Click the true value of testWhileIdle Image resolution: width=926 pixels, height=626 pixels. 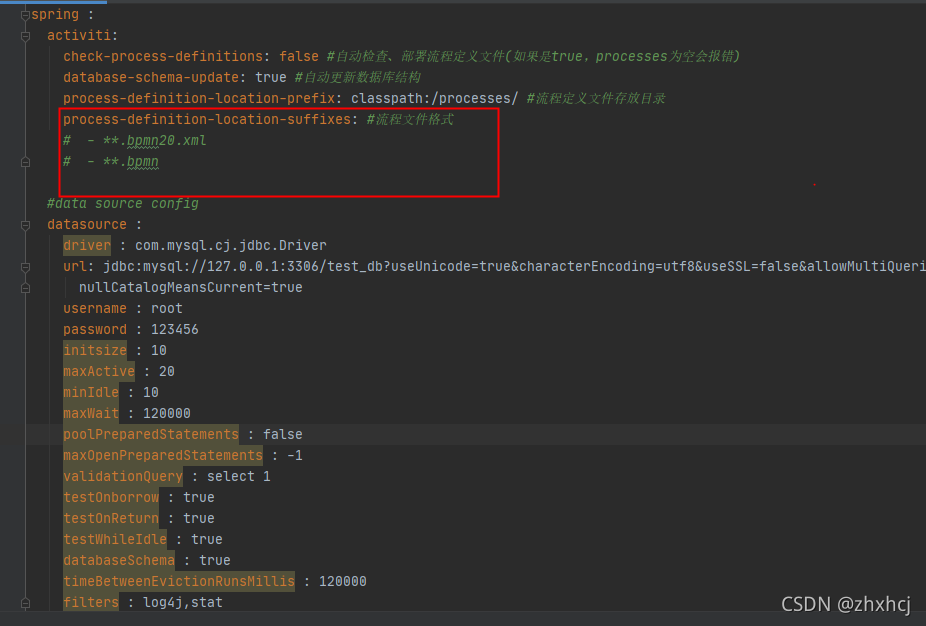pyautogui.click(x=207, y=539)
